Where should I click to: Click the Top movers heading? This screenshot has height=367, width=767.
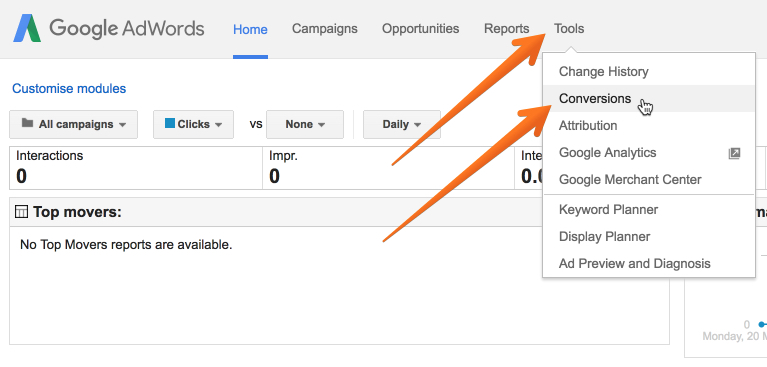pos(77,212)
